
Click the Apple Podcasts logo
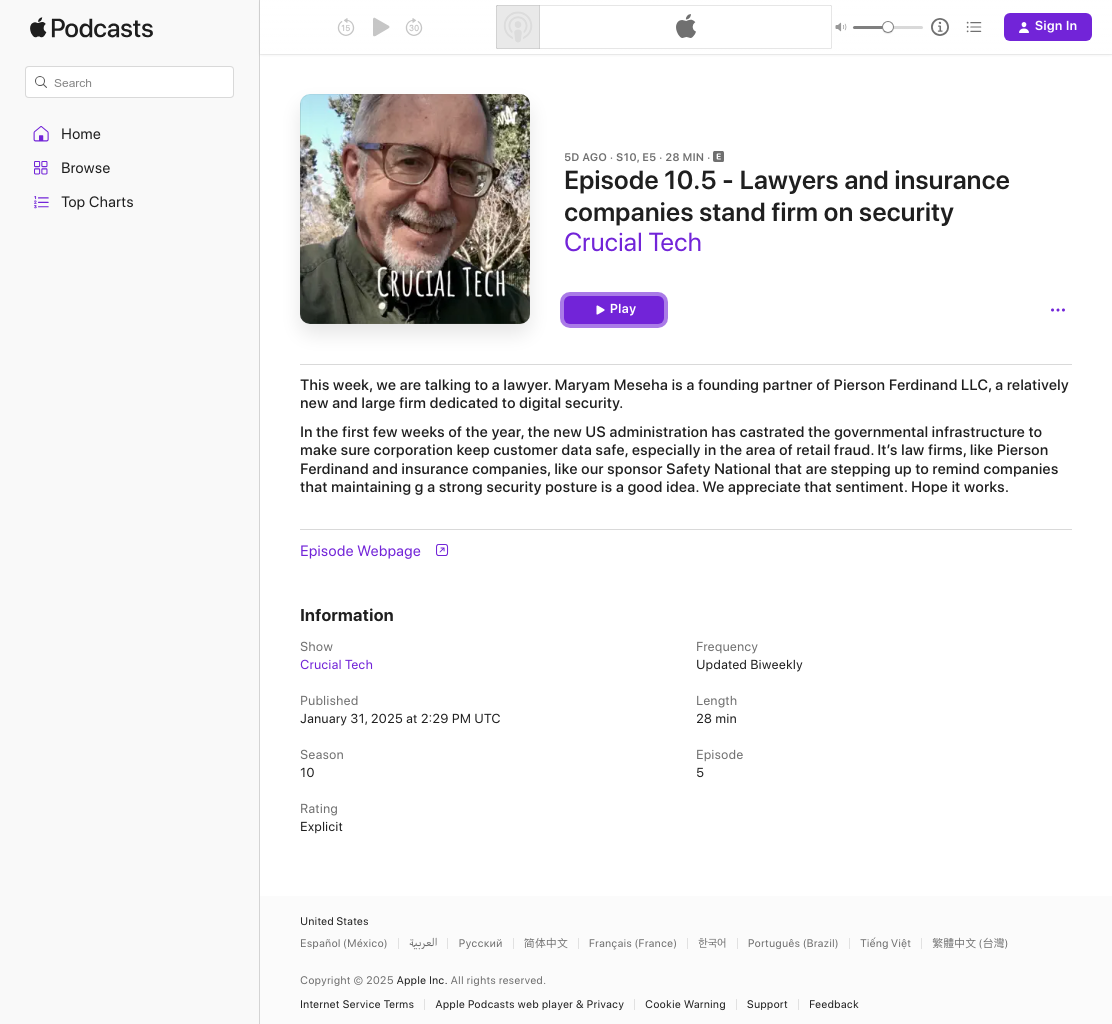click(91, 28)
